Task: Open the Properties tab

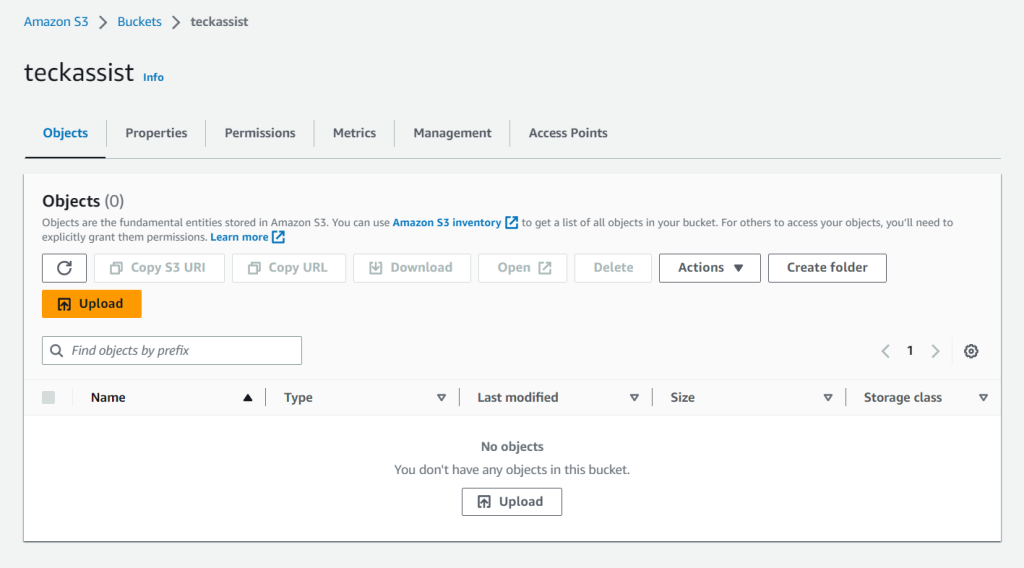Action: click(x=156, y=133)
